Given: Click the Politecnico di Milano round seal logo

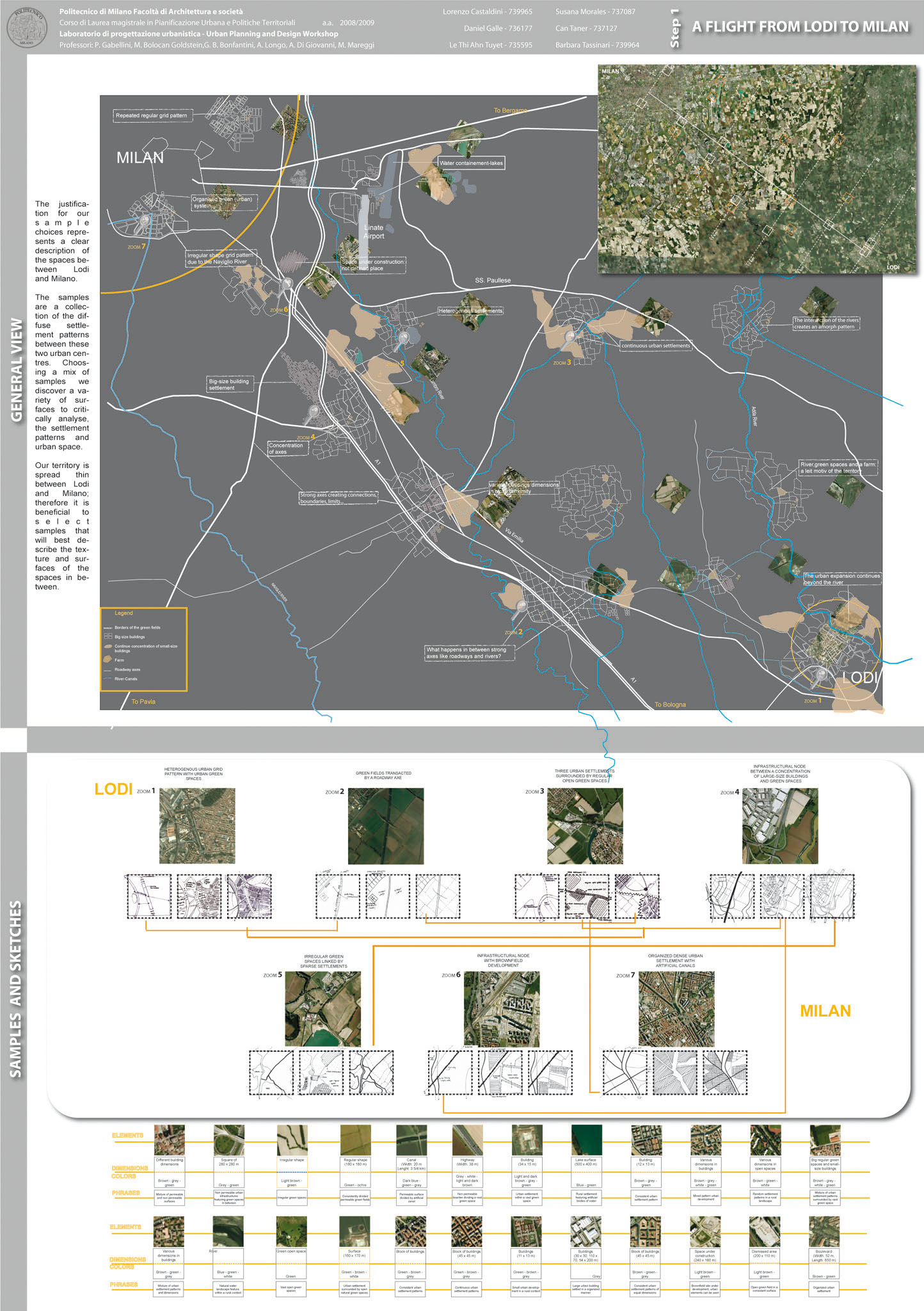Looking at the screenshot, I should tap(27, 27).
